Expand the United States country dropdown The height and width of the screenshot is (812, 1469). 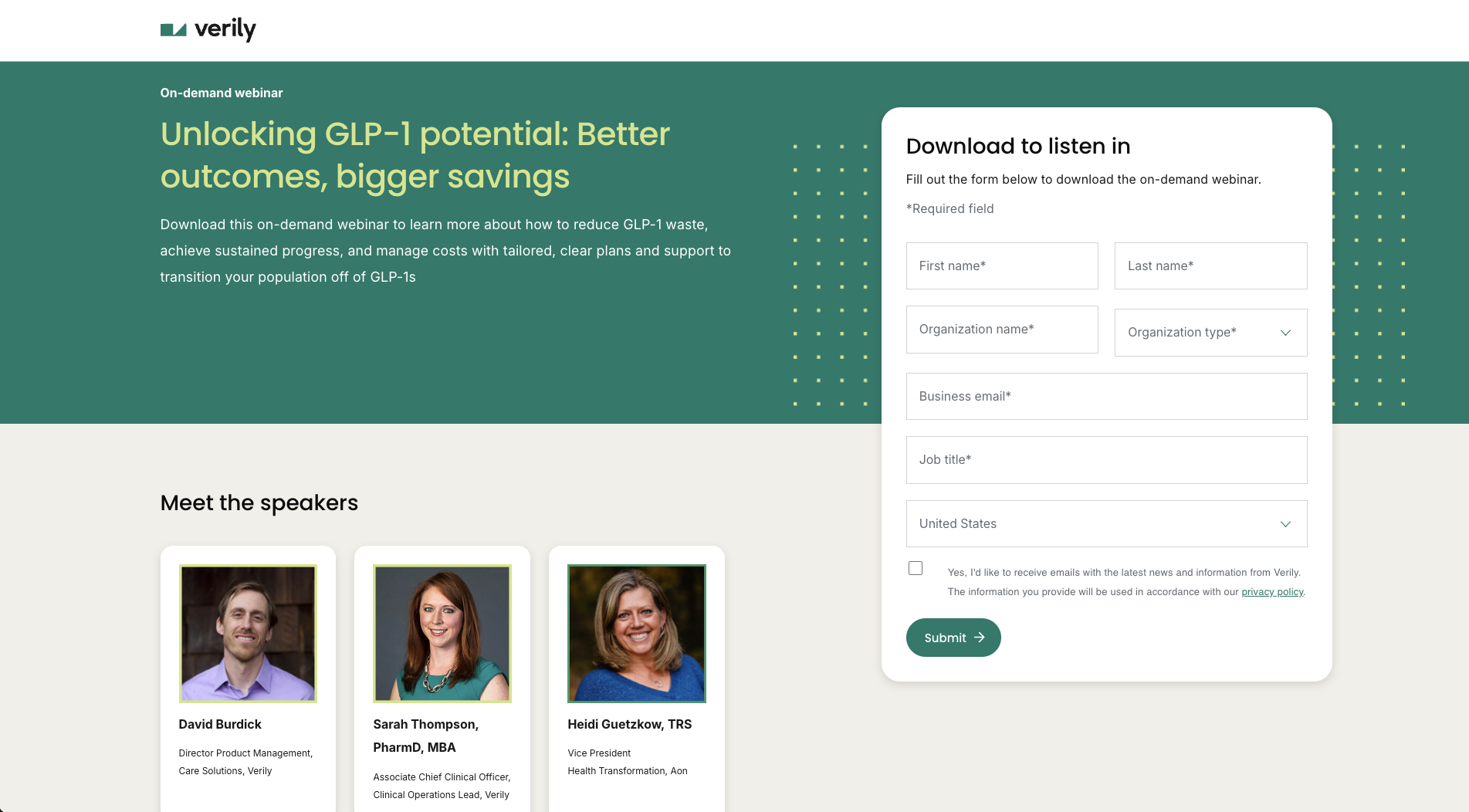[x=1106, y=524]
